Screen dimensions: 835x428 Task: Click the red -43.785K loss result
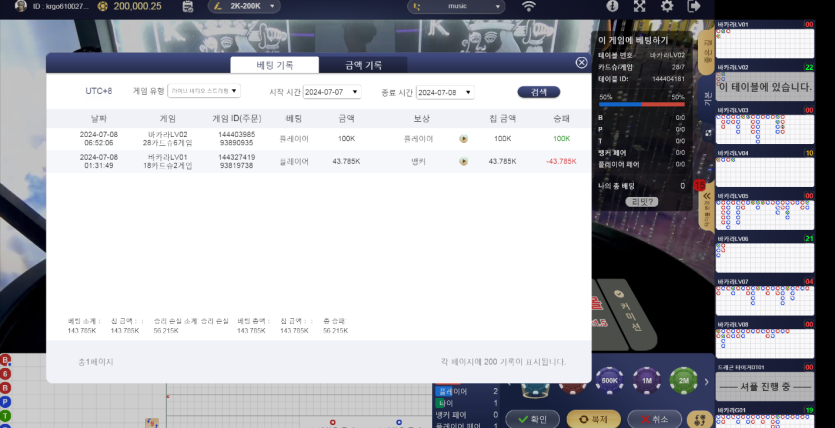[561, 161]
